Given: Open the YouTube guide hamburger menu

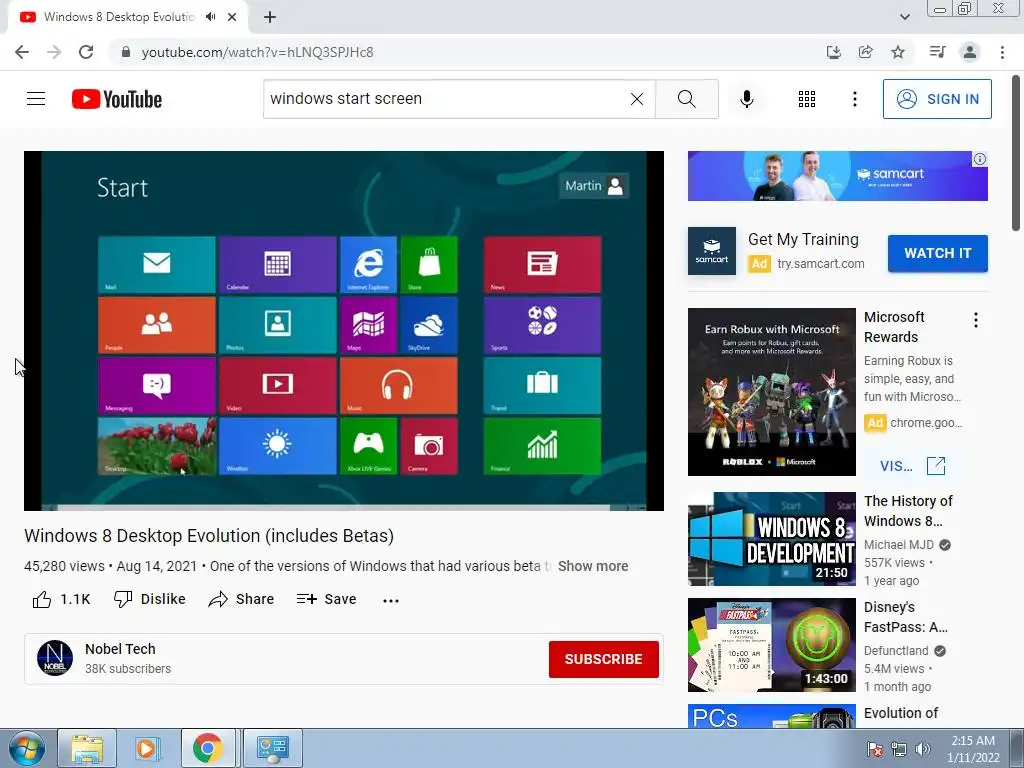Looking at the screenshot, I should [36, 99].
